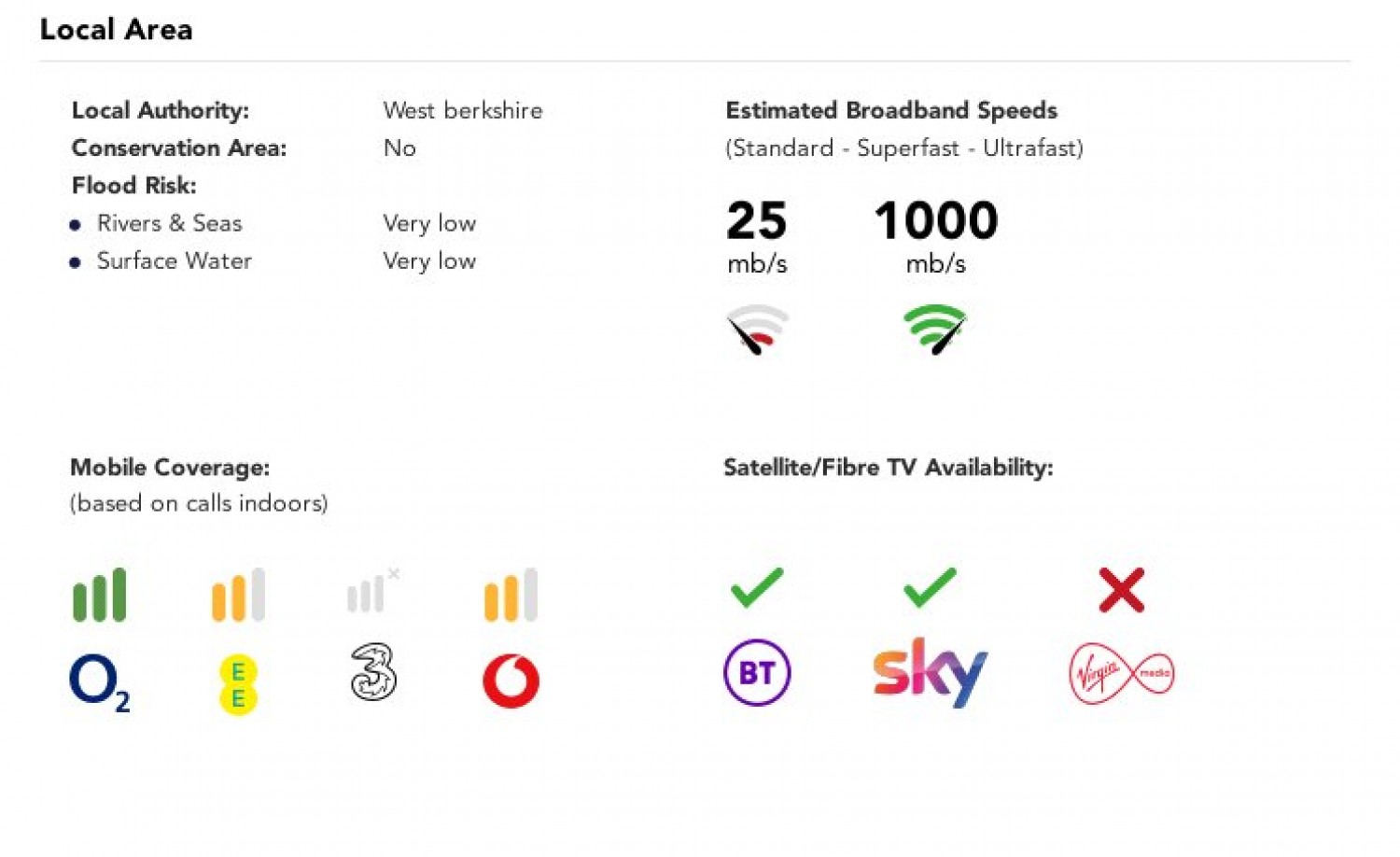Viewport: 1400px width, 857px height.
Task: Click the Three no-signal bars icon
Action: click(x=371, y=591)
